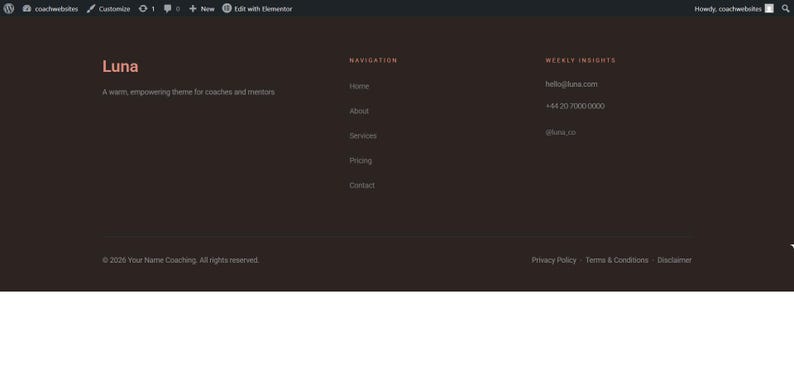Click the WEEKLY INSIGHTS heading text
Image resolution: width=794 pixels, height=375 pixels.
click(x=580, y=60)
